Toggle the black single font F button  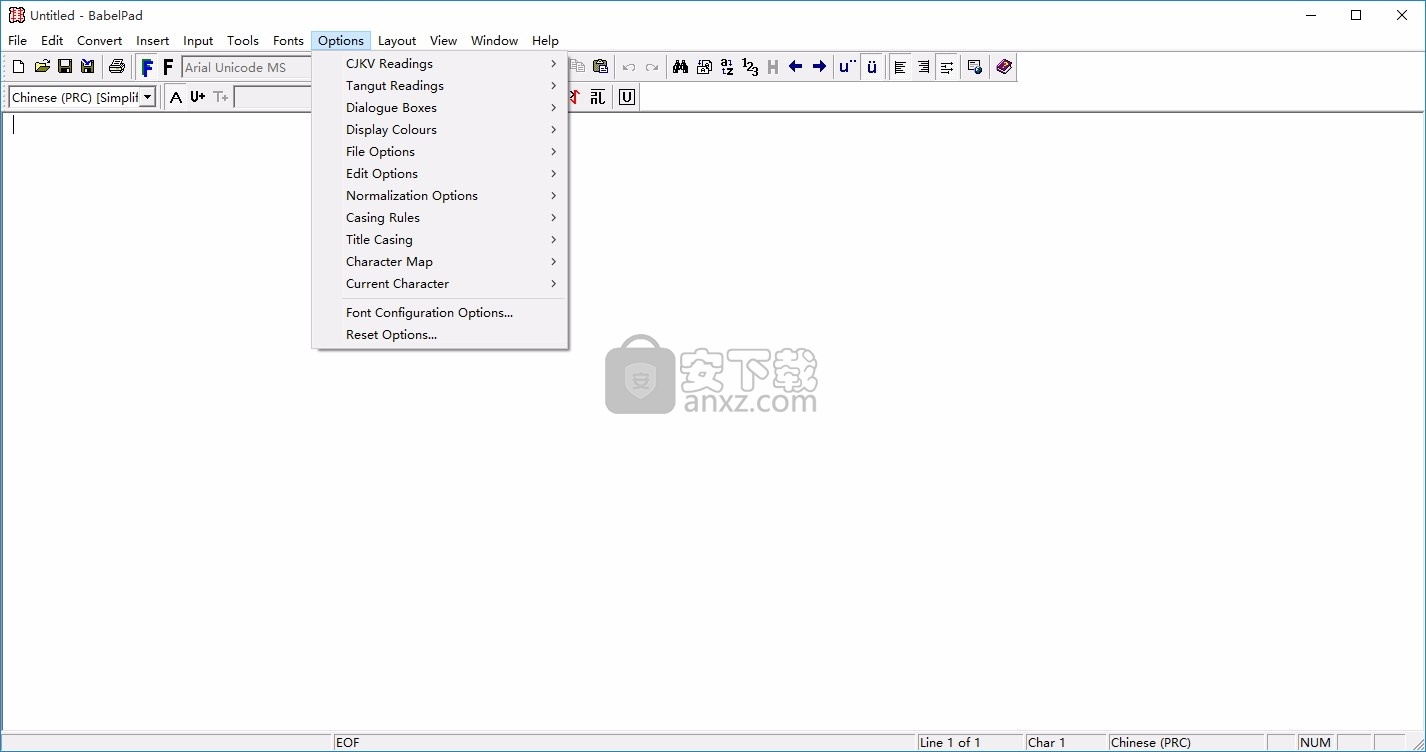[x=168, y=67]
